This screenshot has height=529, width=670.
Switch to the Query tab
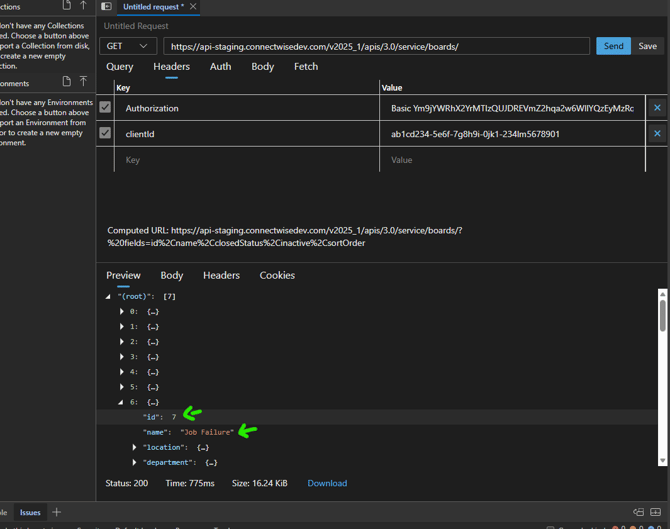pyautogui.click(x=120, y=67)
